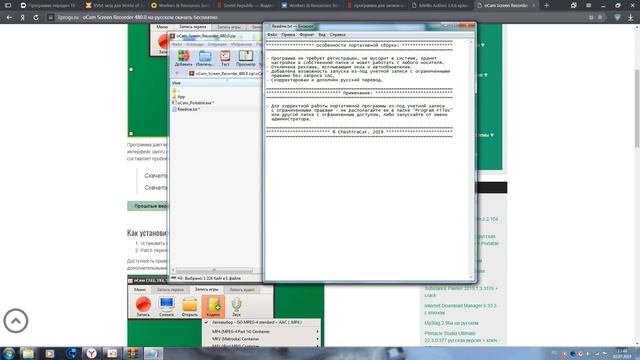Open Файл menu in Notepad
Image resolution: width=640 pixels, height=360 pixels.
click(x=272, y=35)
